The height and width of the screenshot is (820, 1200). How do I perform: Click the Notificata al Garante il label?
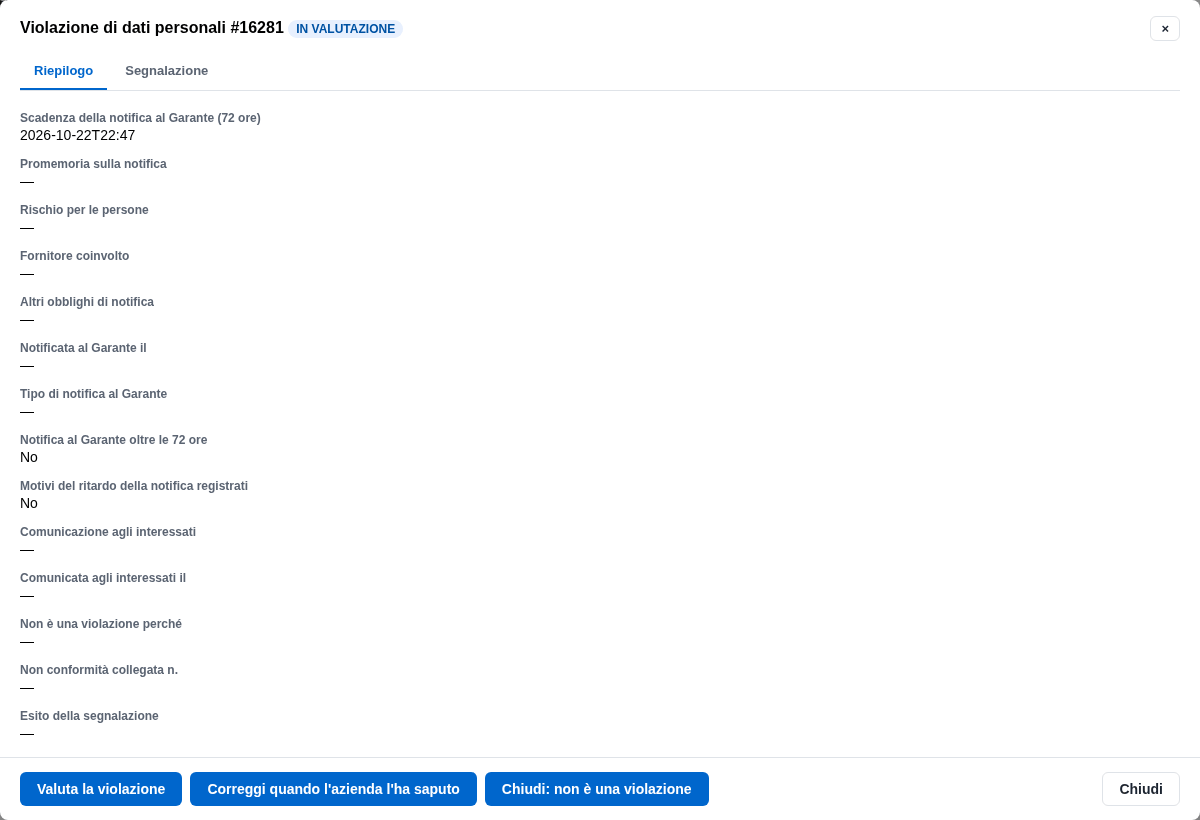(x=83, y=348)
